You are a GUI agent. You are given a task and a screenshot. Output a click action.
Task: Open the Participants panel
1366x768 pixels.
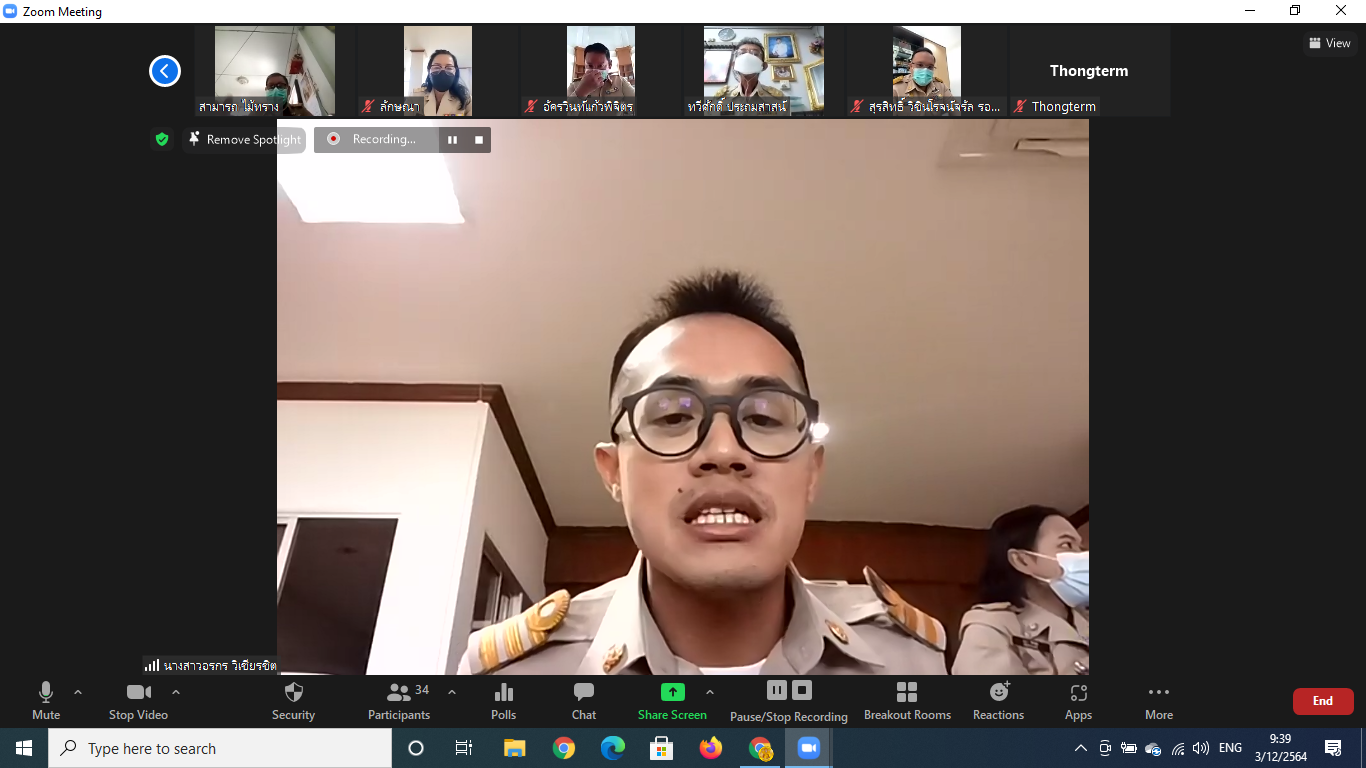coord(399,700)
